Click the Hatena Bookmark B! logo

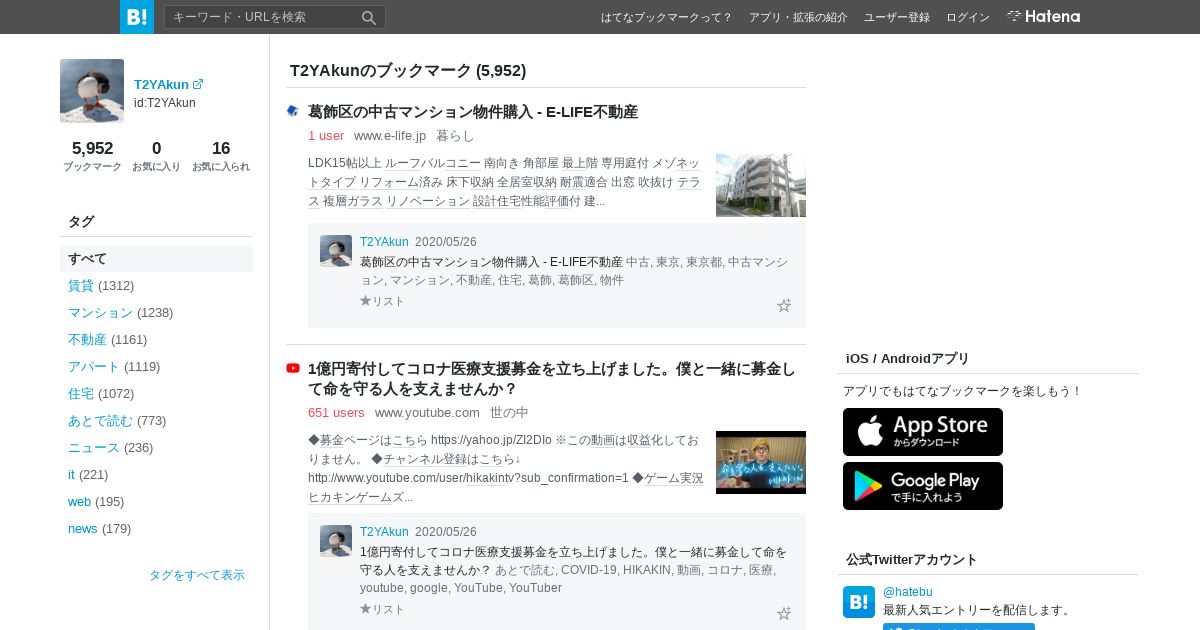137,17
